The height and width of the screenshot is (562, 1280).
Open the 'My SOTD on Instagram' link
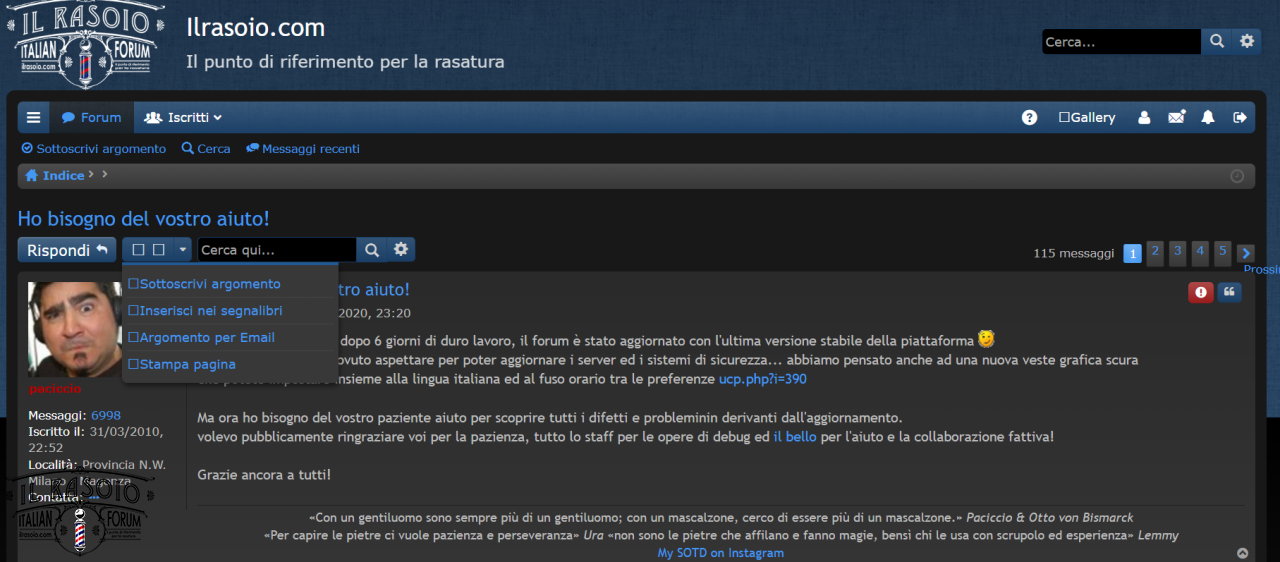720,553
